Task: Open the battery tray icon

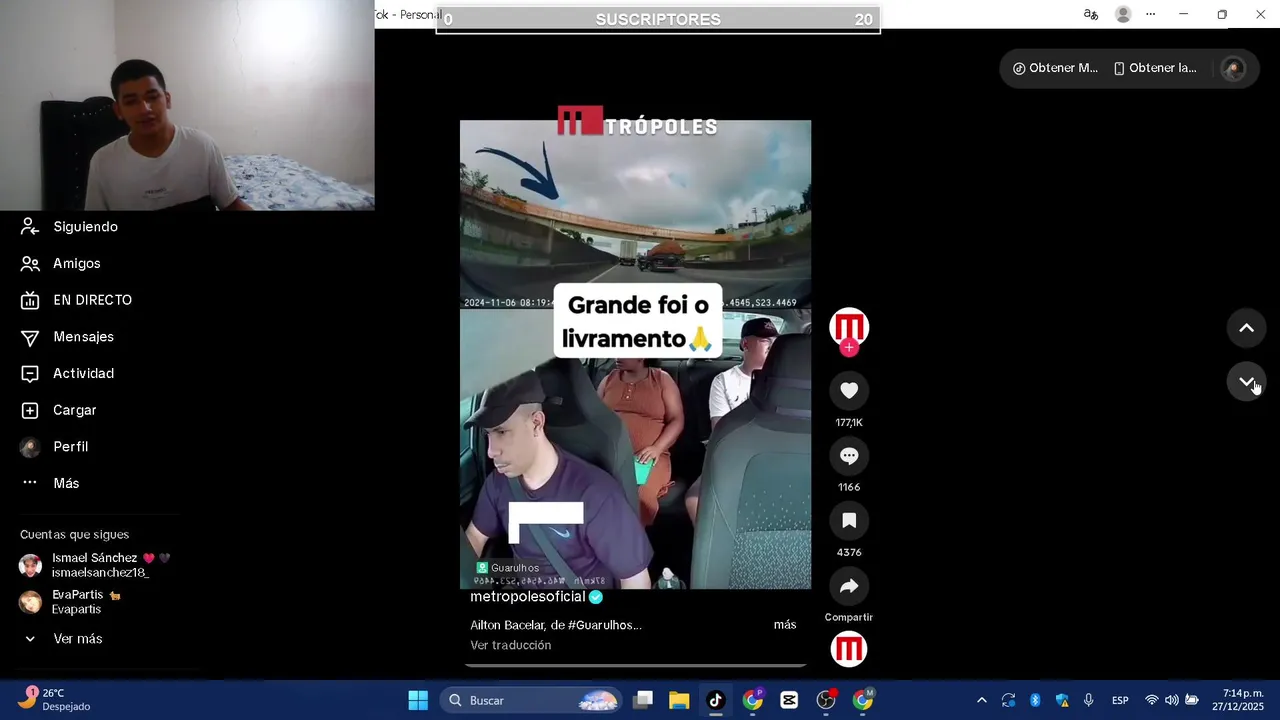Action: (1192, 700)
